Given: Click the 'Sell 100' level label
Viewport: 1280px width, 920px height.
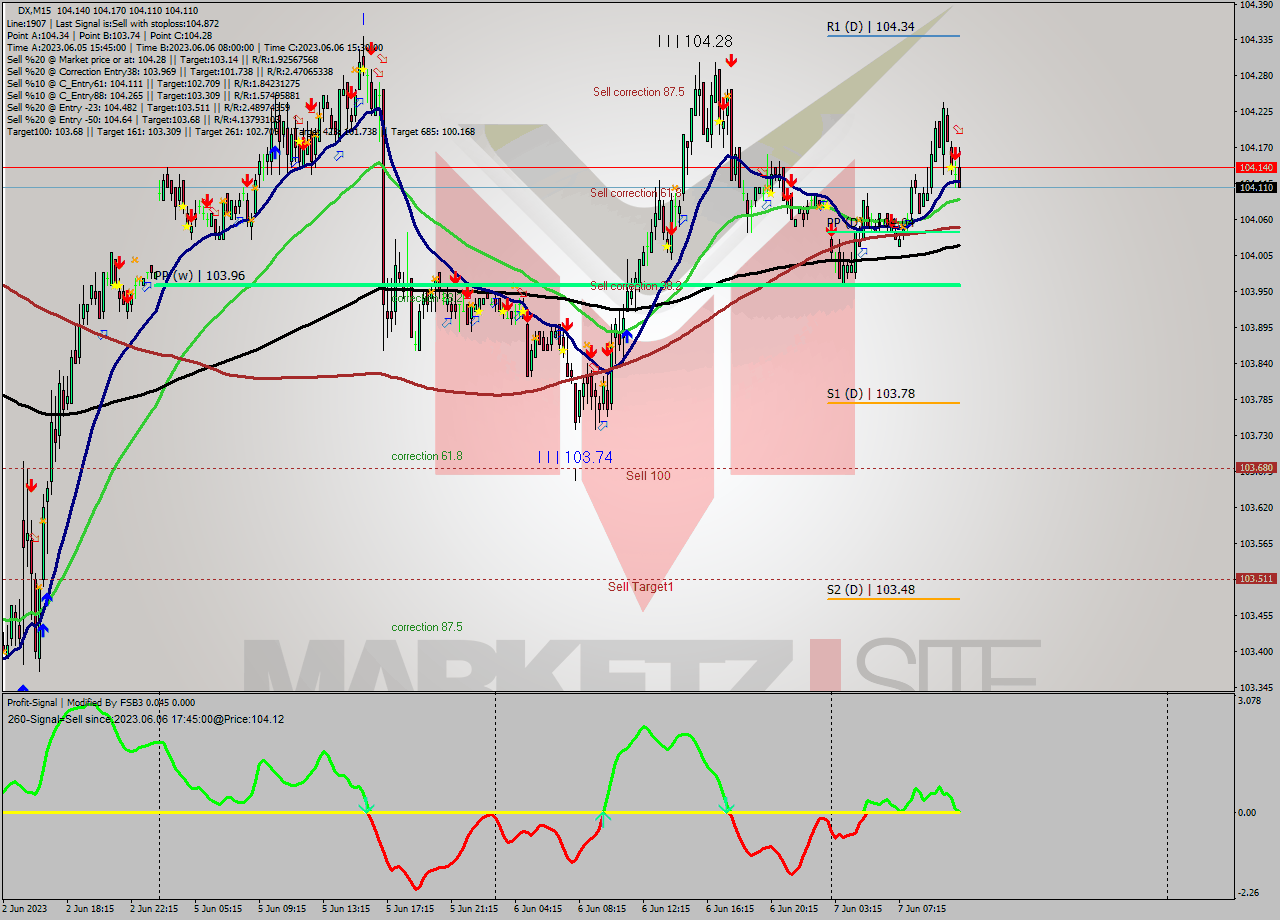Looking at the screenshot, I should click(648, 476).
